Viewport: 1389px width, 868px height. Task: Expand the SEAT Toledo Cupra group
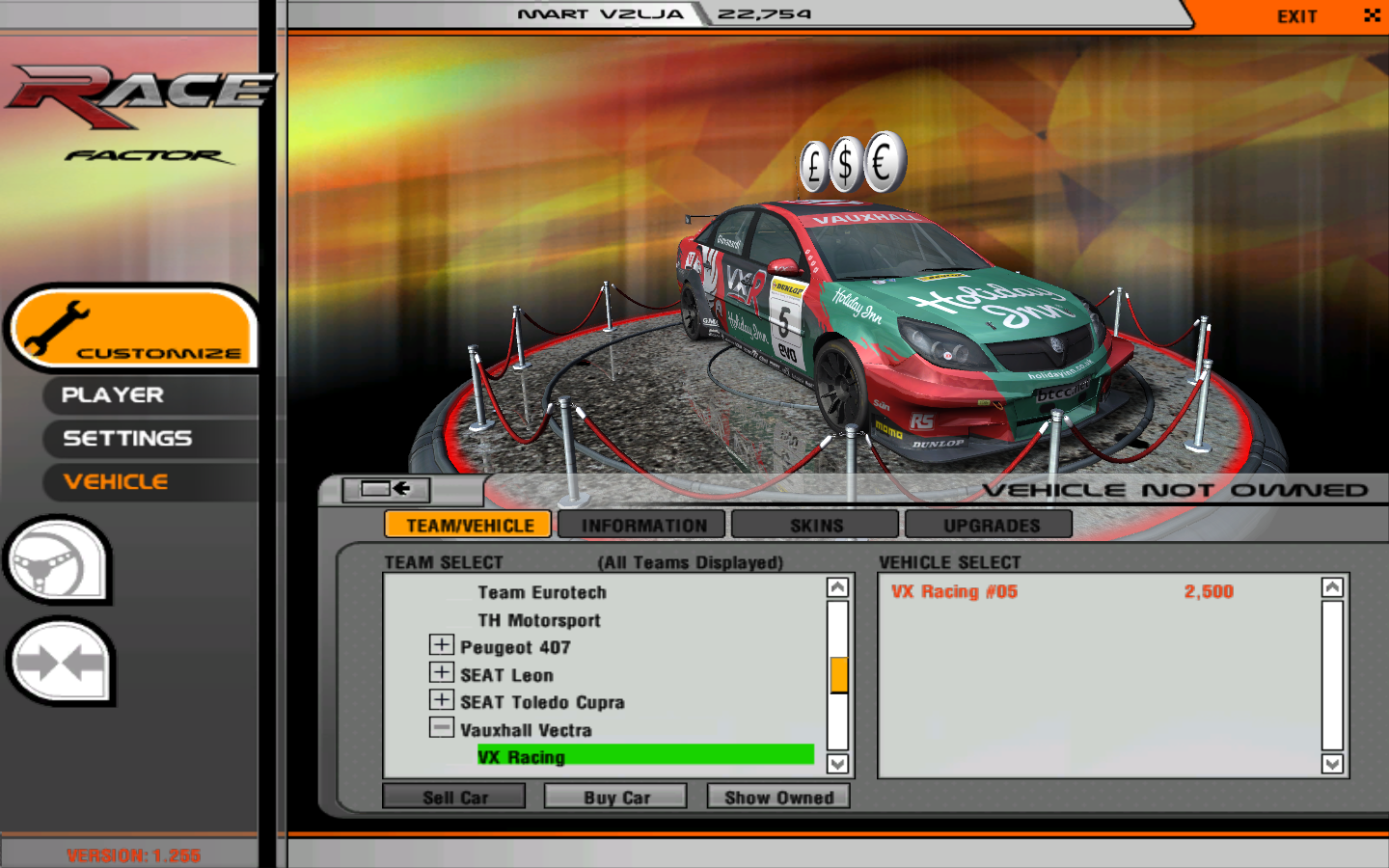(441, 699)
